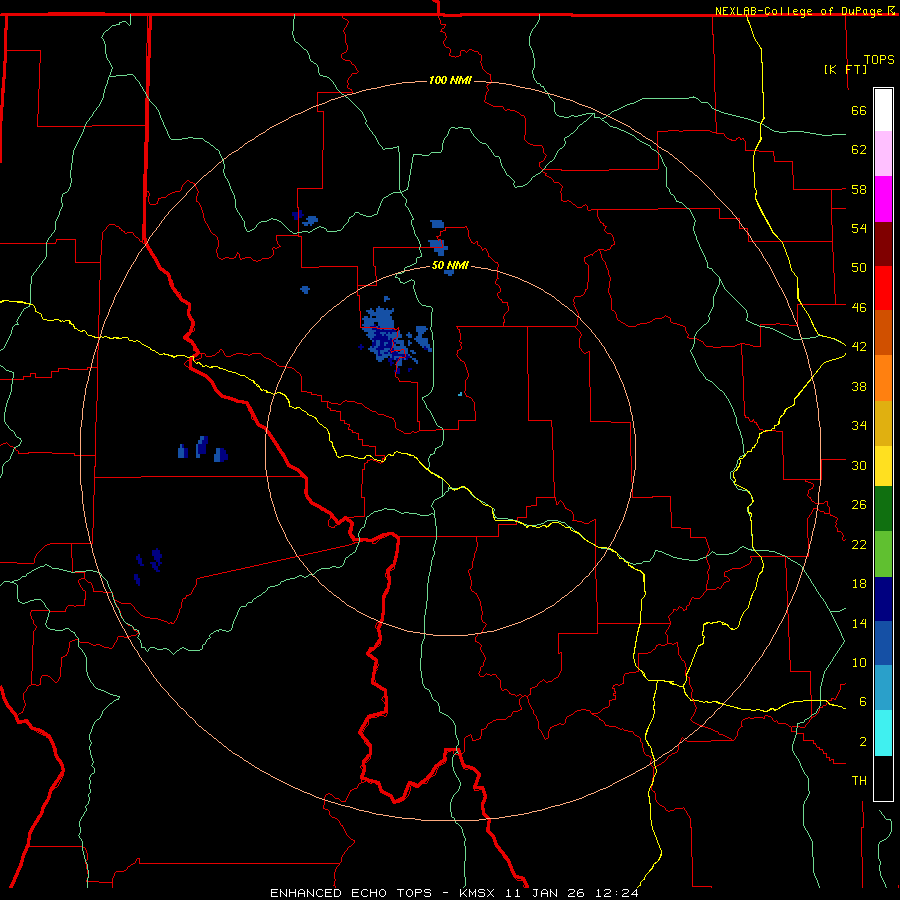
Task: Click the 50 NMI range ring label
Action: pyautogui.click(x=450, y=265)
